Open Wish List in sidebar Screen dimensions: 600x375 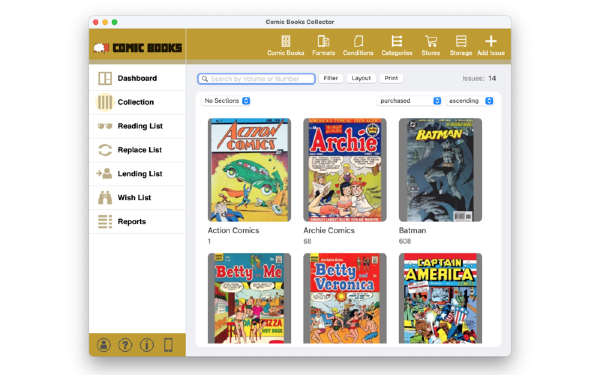click(137, 198)
